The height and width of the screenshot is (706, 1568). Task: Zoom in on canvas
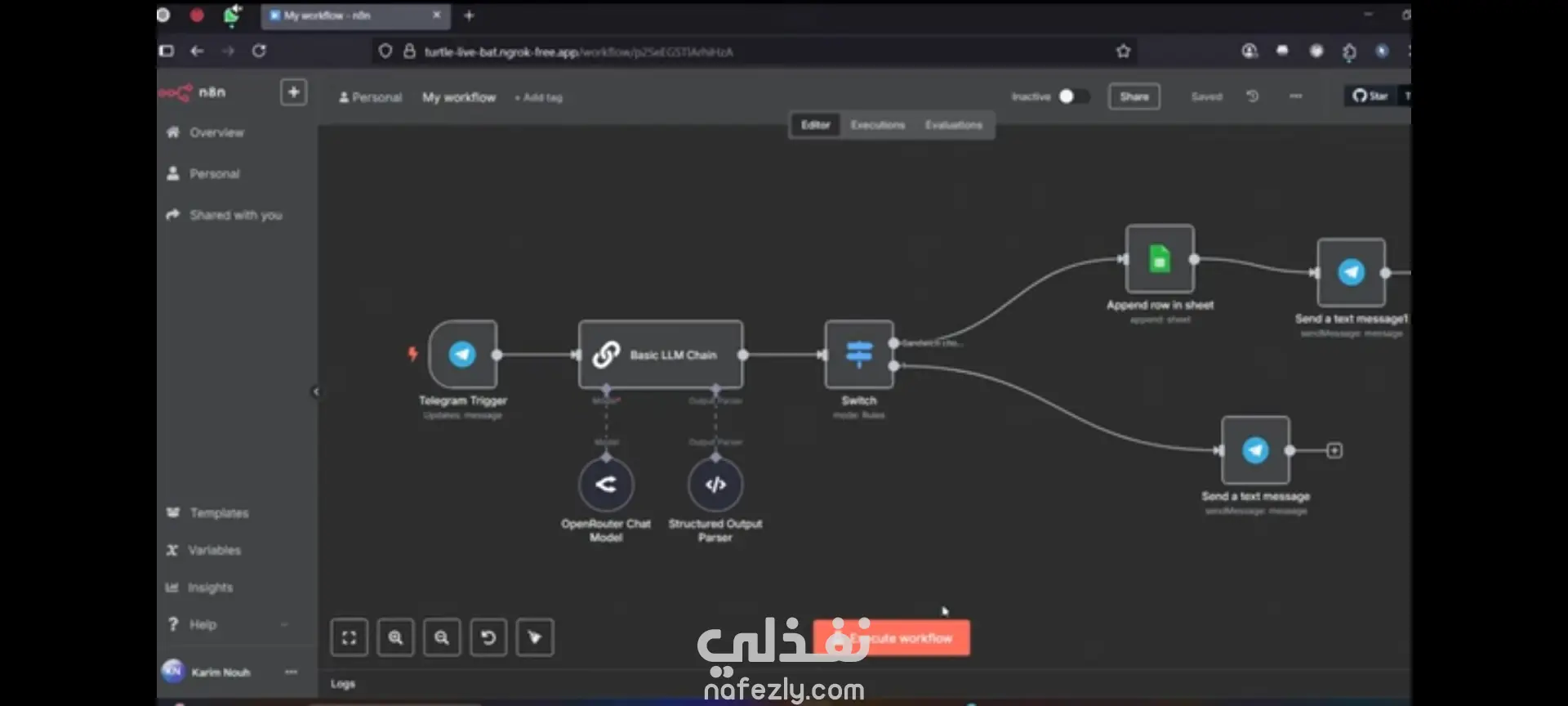(396, 637)
